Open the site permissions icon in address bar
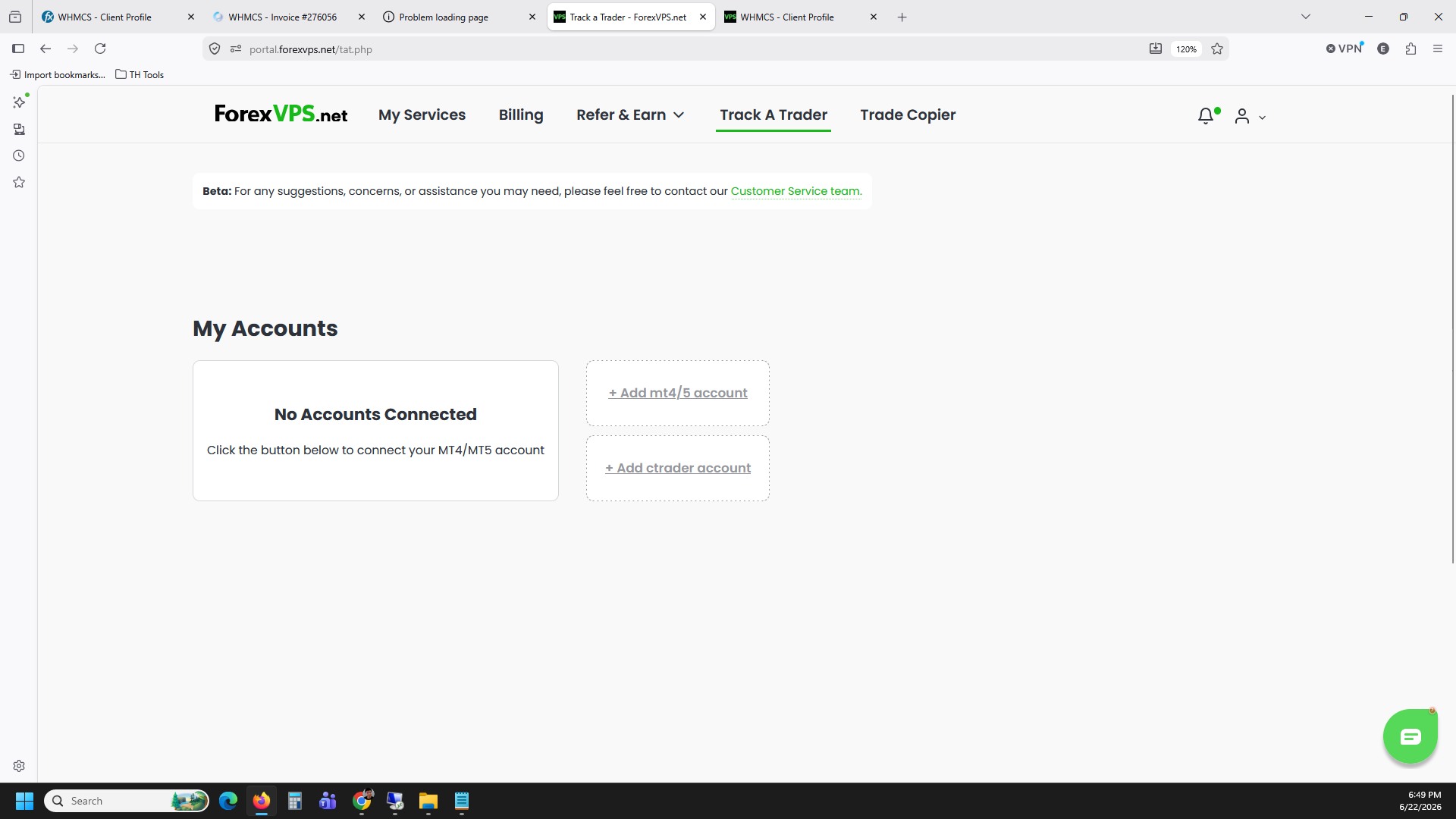 tap(236, 49)
